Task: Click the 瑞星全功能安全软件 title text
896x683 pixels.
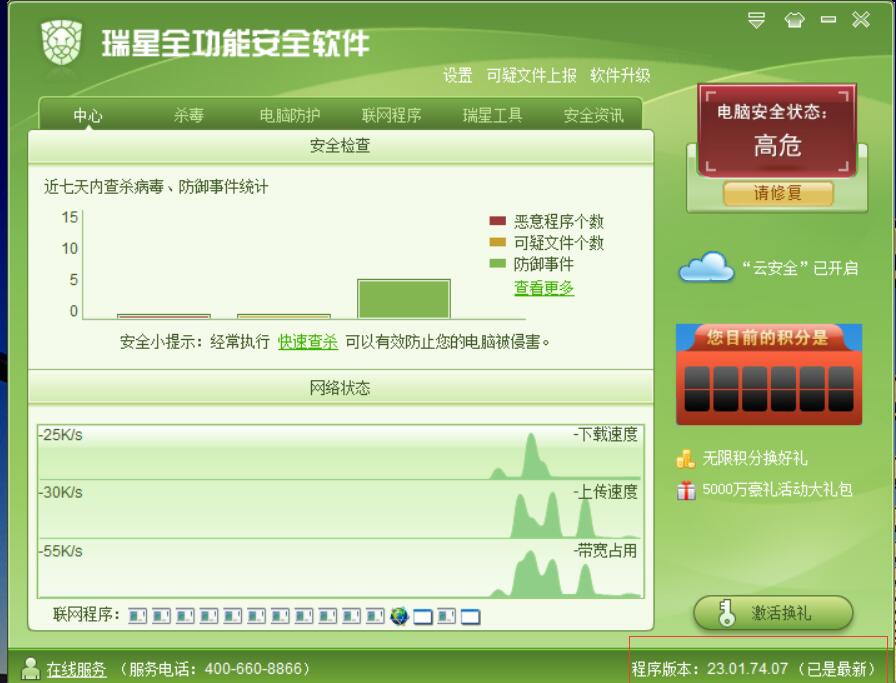Action: coord(235,43)
